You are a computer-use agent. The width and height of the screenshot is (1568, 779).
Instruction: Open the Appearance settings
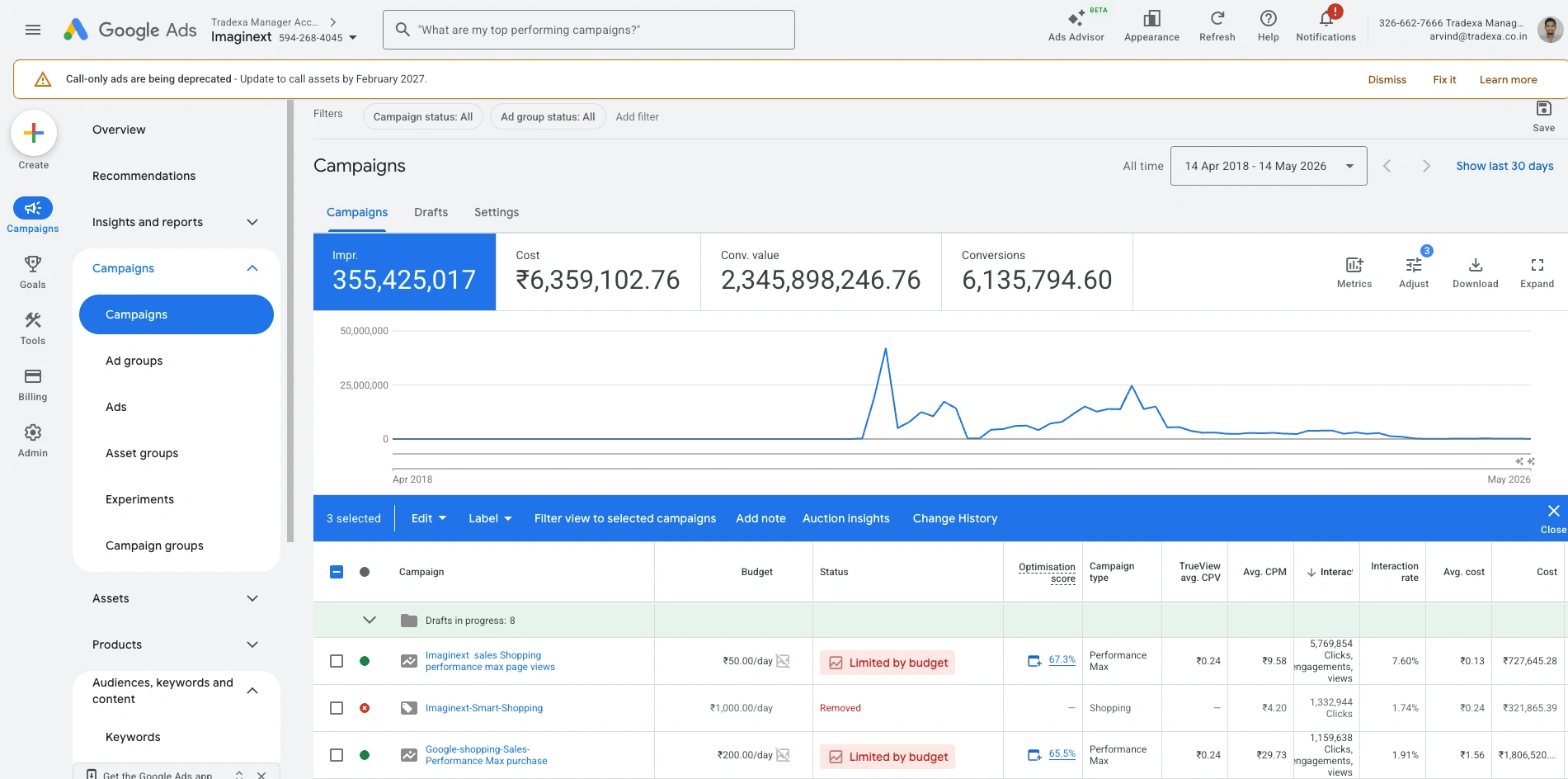tap(1151, 25)
